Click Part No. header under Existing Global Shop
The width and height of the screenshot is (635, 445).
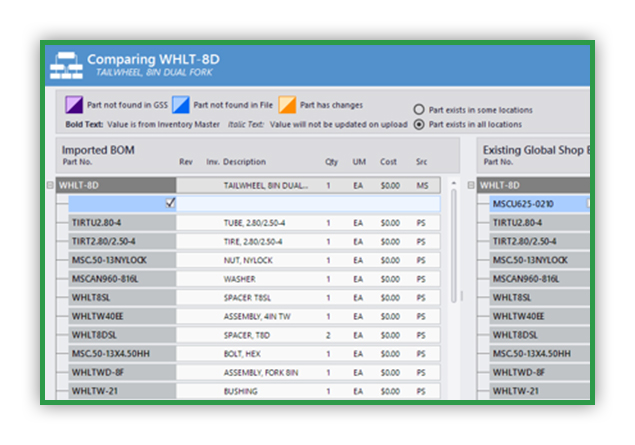[498, 162]
